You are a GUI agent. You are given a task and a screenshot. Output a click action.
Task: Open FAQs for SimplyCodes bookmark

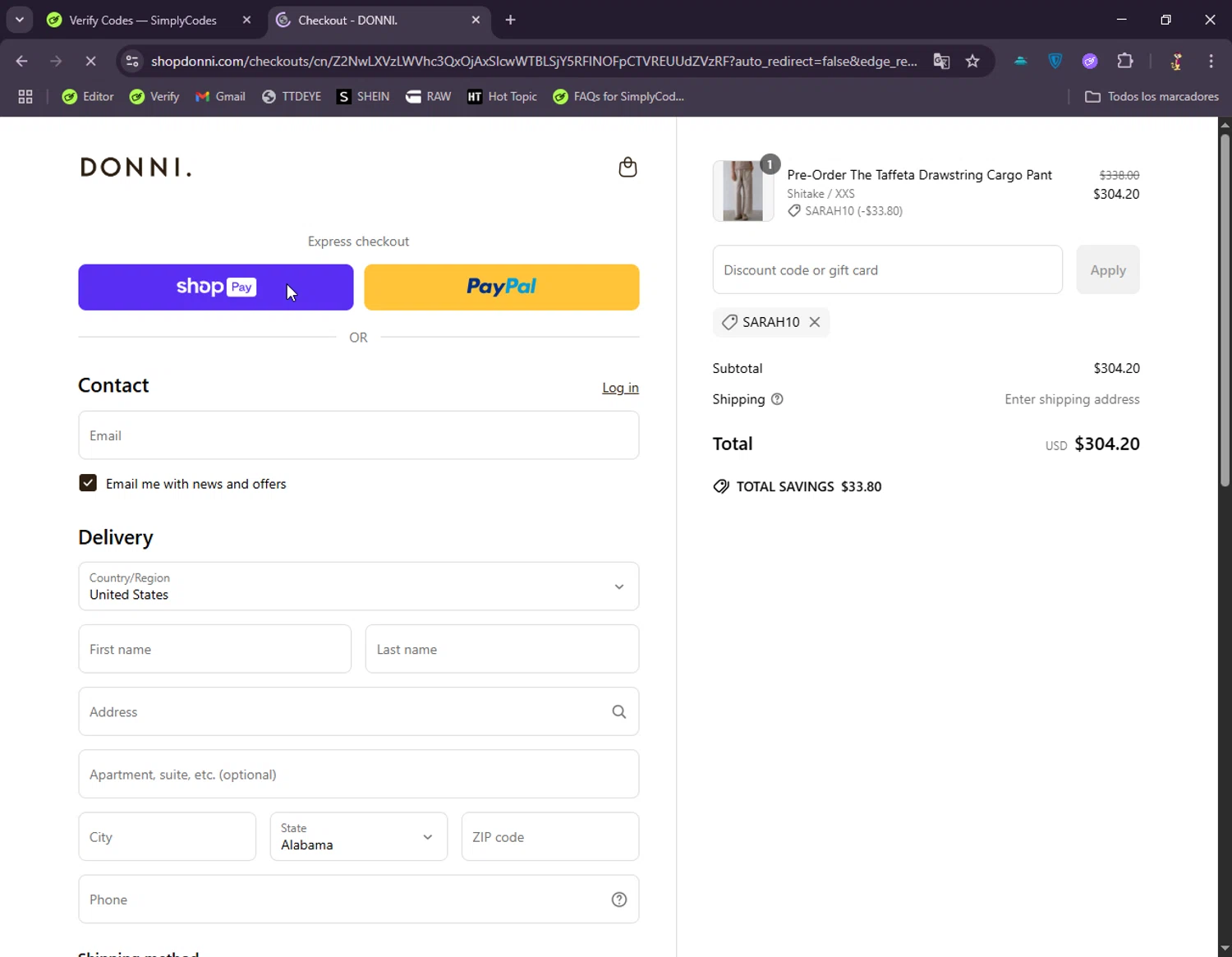(618, 97)
